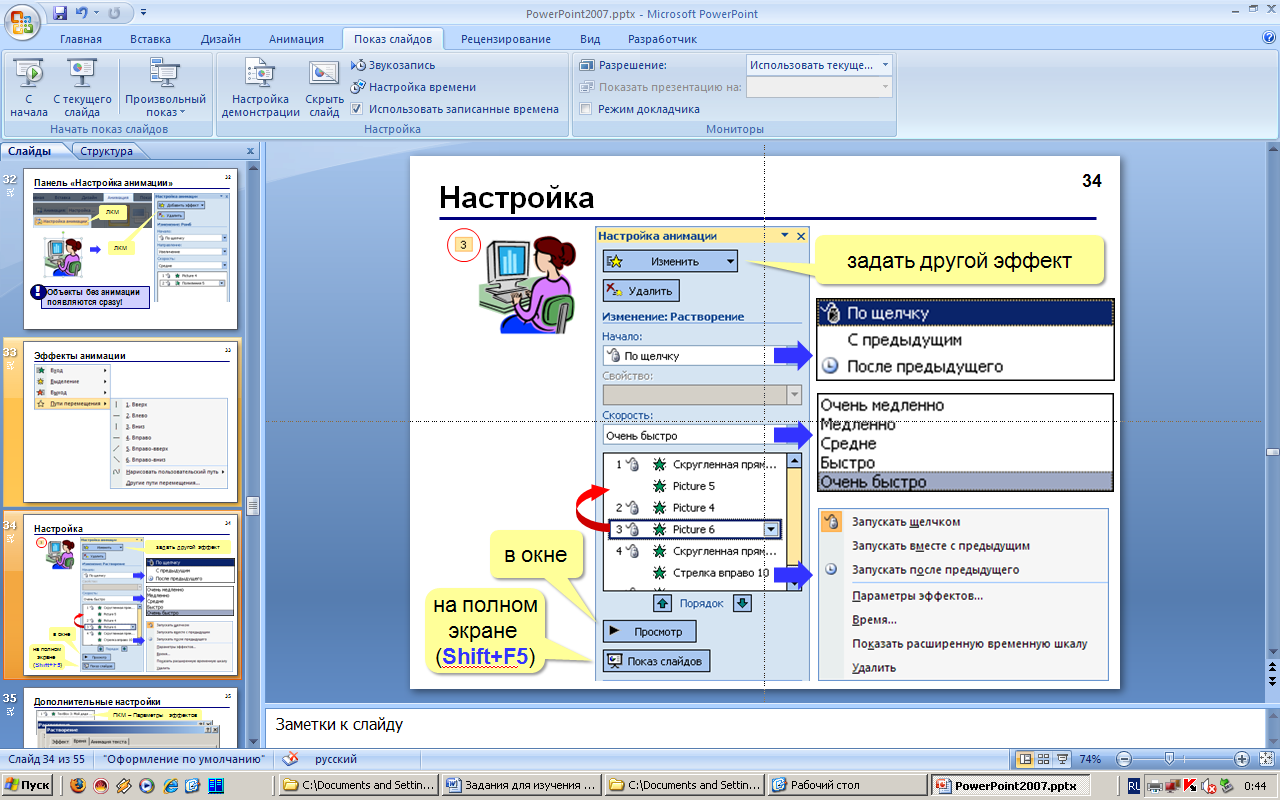Save the presentation from the quick access toolbar
Viewport: 1280px width, 800px height.
pyautogui.click(x=60, y=14)
